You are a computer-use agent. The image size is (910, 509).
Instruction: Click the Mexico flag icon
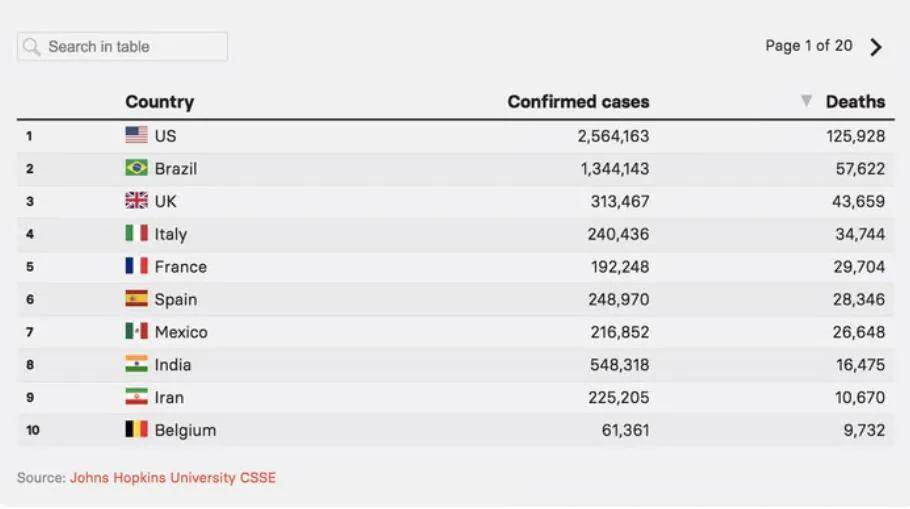136,331
